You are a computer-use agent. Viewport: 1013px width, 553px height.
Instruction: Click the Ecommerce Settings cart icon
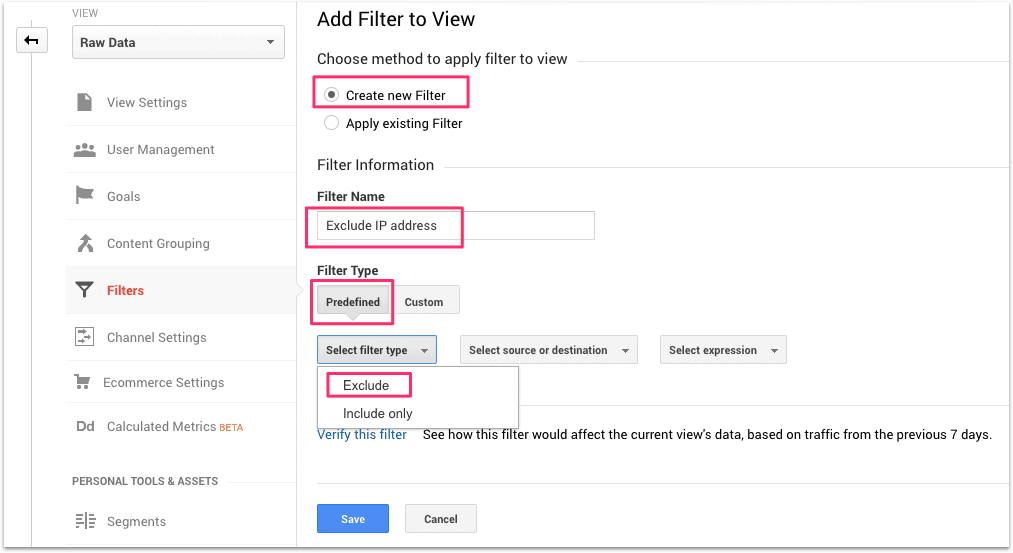coord(83,382)
